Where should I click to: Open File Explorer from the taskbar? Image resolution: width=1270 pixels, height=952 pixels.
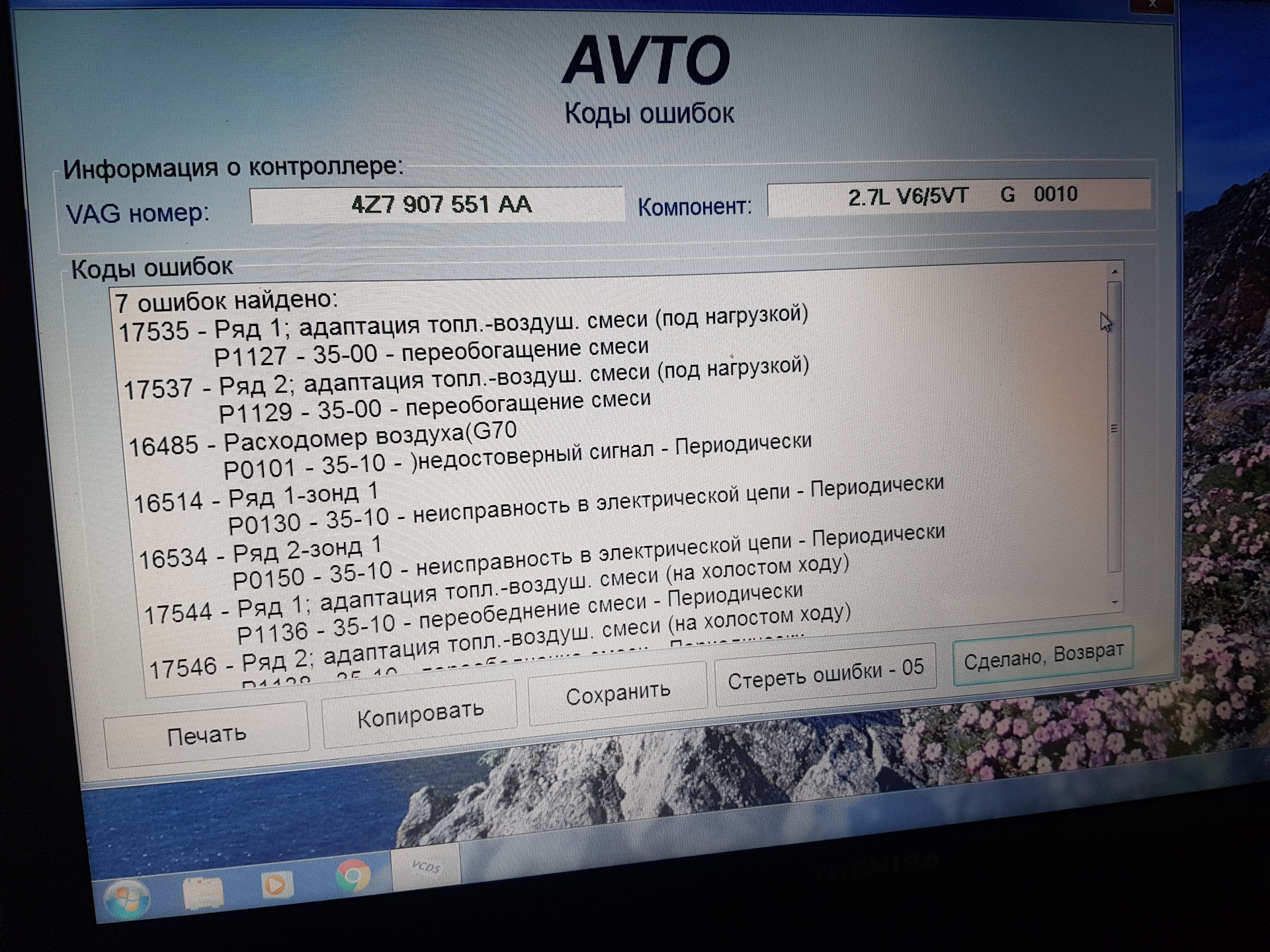(x=202, y=894)
